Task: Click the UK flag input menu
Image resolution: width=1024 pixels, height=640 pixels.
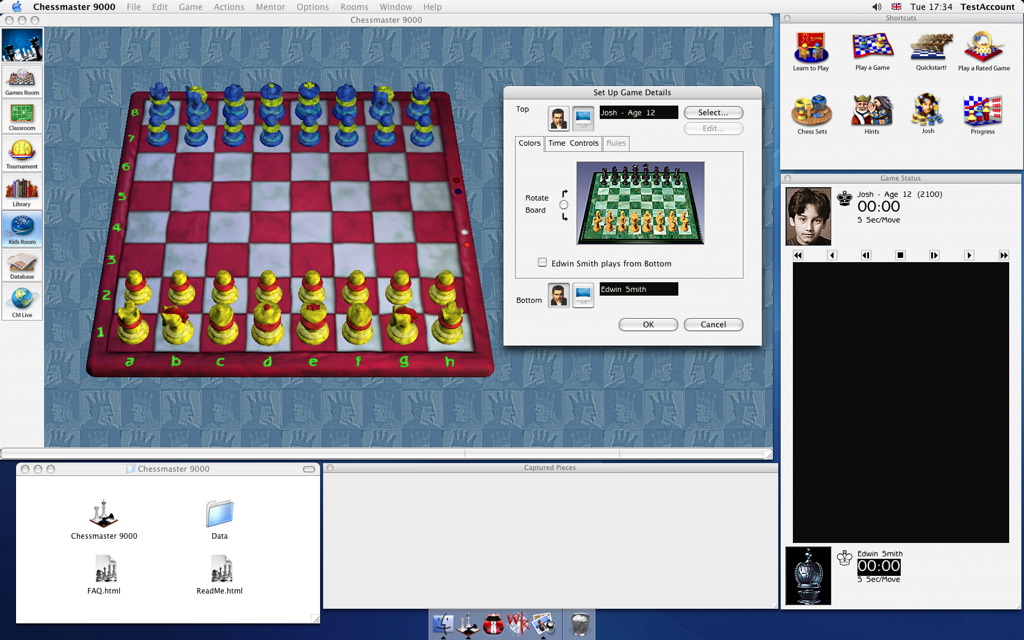Action: point(896,7)
